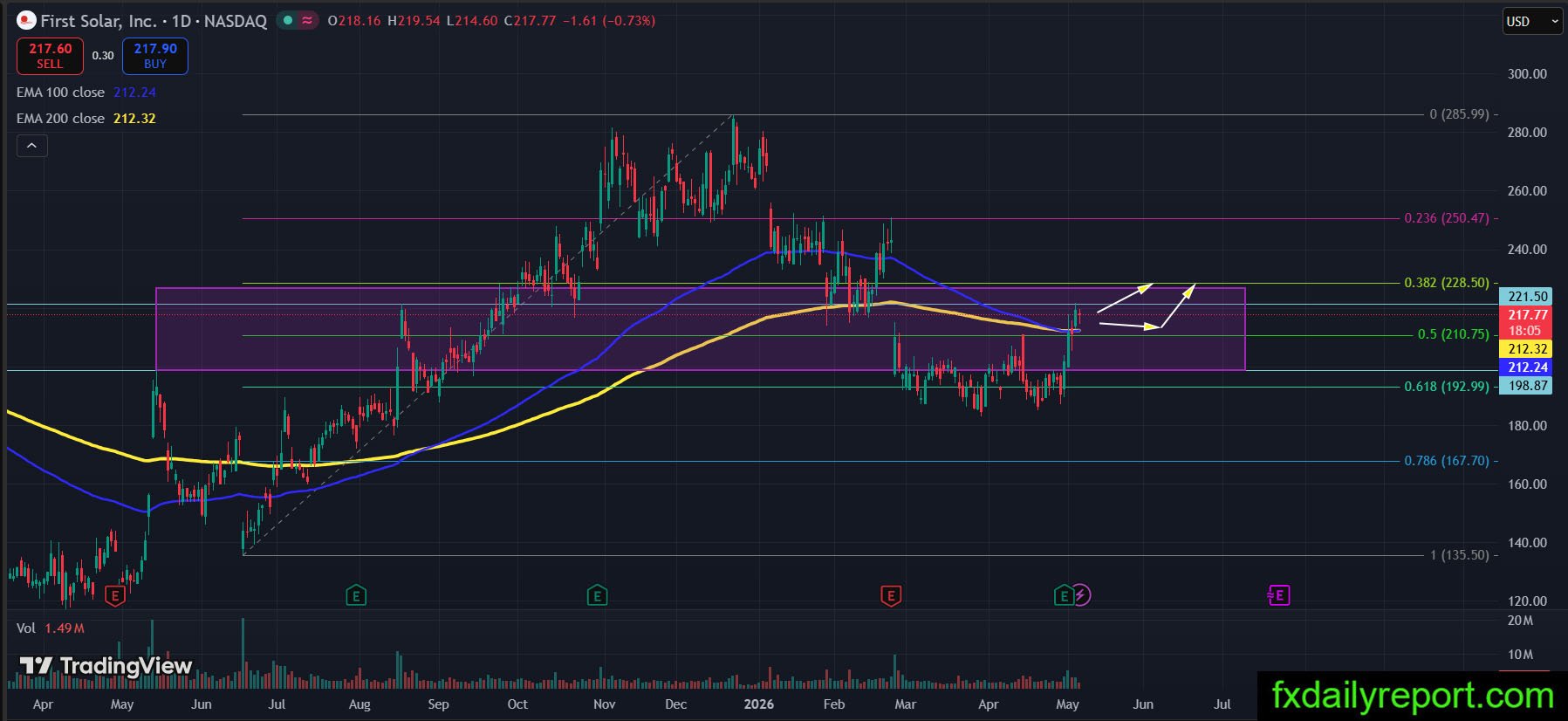Click the yellow 212.32 EMA 200 price tag
Viewport: 1568px width, 721px height.
point(1527,349)
